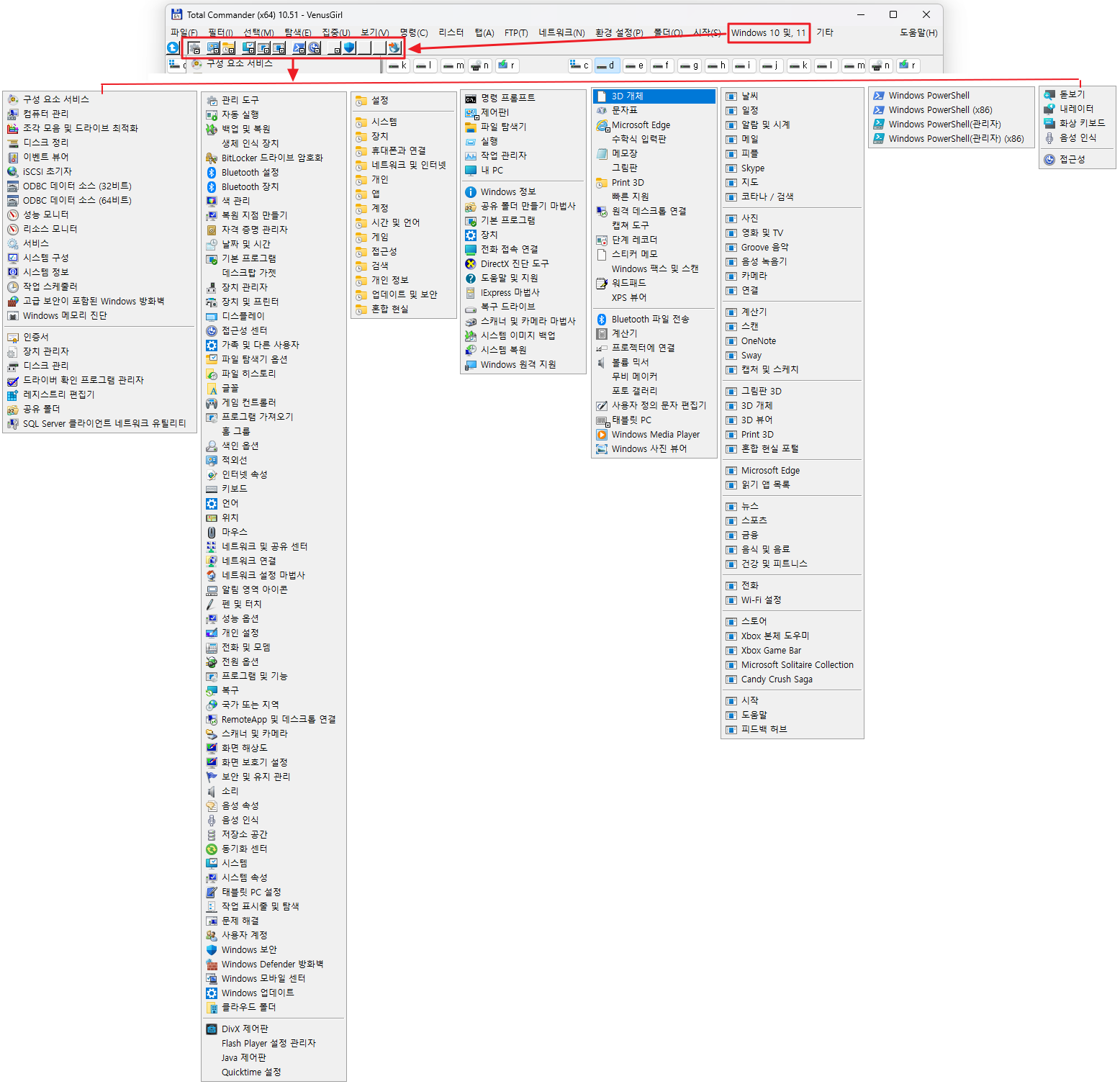Open the '네트워크(N)' menu
Screen dimensions: 1120x1084
pyautogui.click(x=561, y=33)
